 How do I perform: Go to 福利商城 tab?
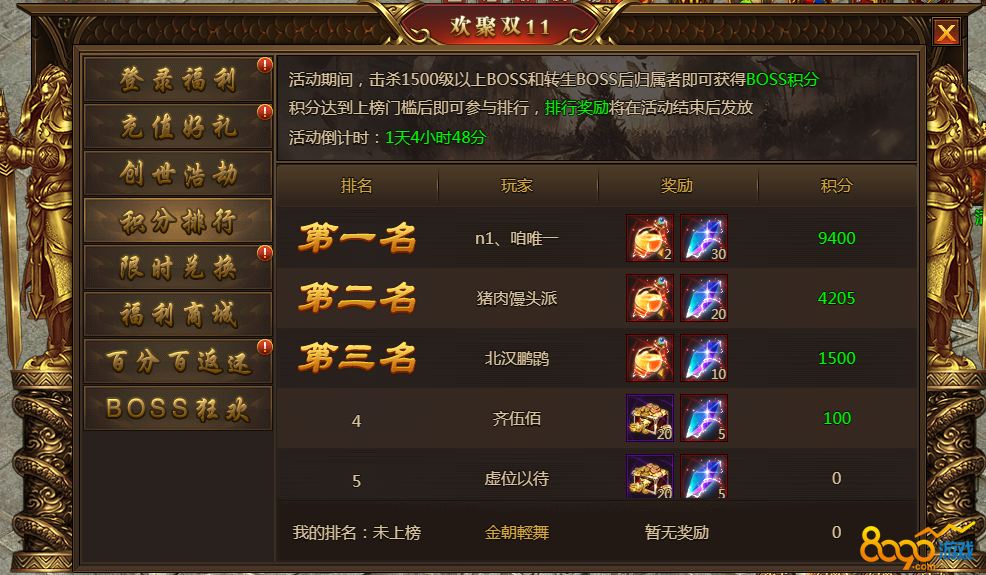click(x=178, y=314)
